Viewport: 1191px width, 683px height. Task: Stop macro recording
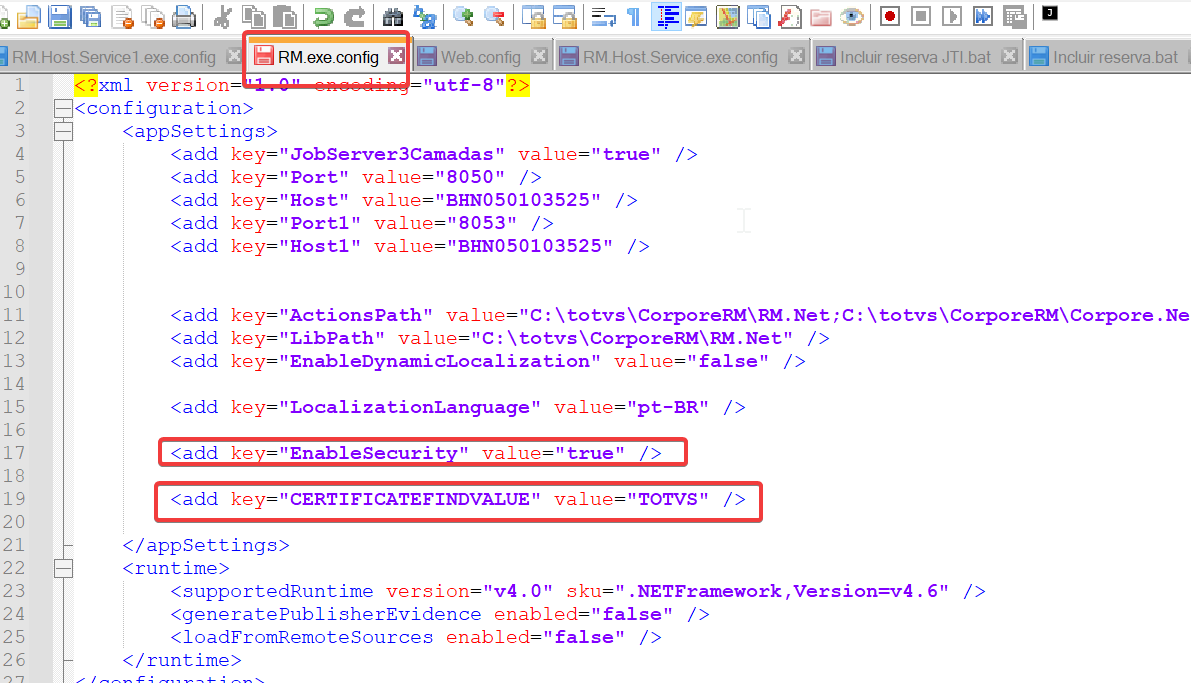click(921, 17)
